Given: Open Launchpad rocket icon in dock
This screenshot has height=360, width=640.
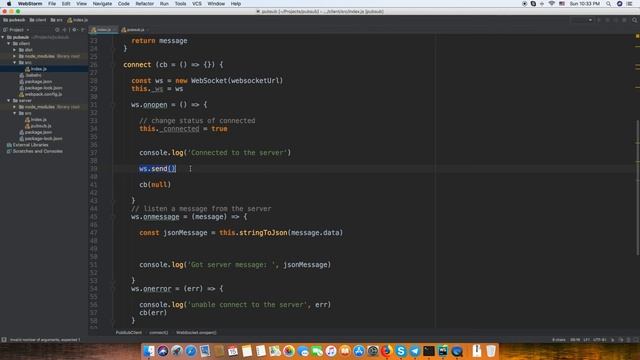Looking at the screenshot, I should point(177,351).
